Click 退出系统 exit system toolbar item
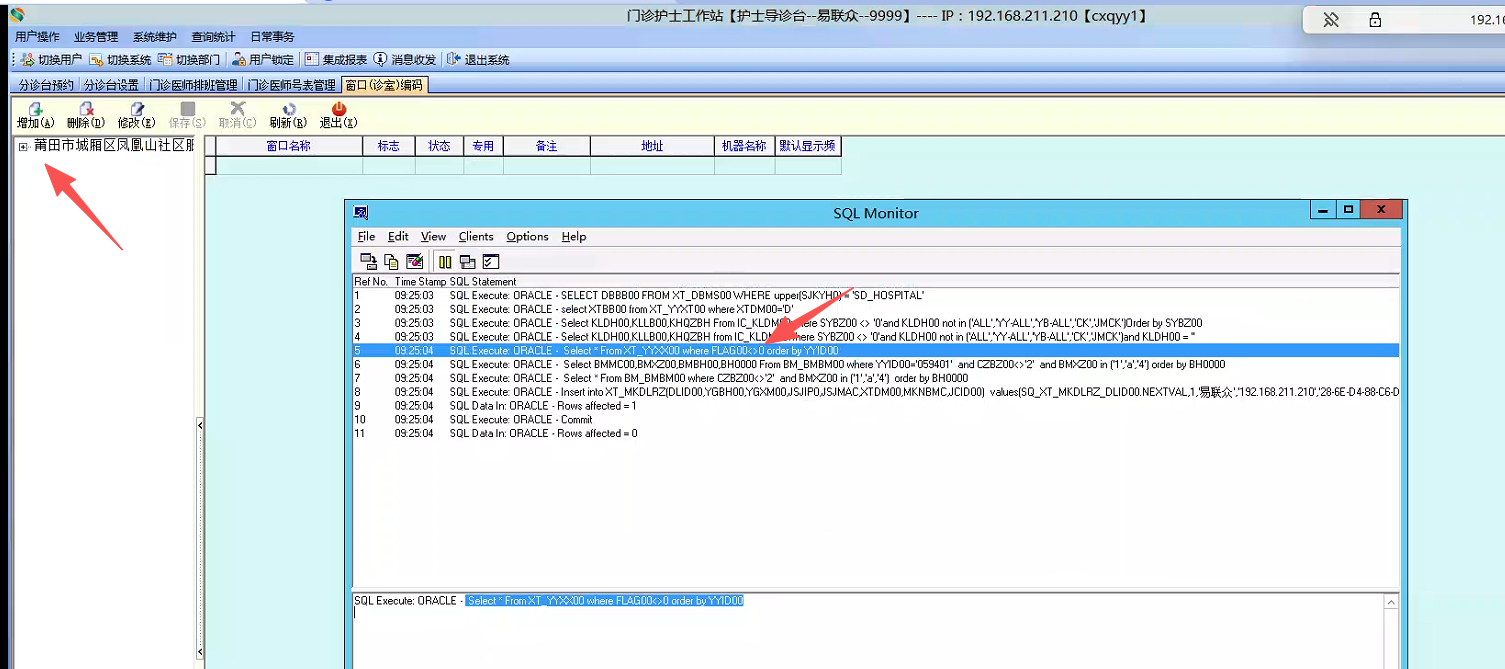This screenshot has height=669, width=1505. tap(478, 60)
